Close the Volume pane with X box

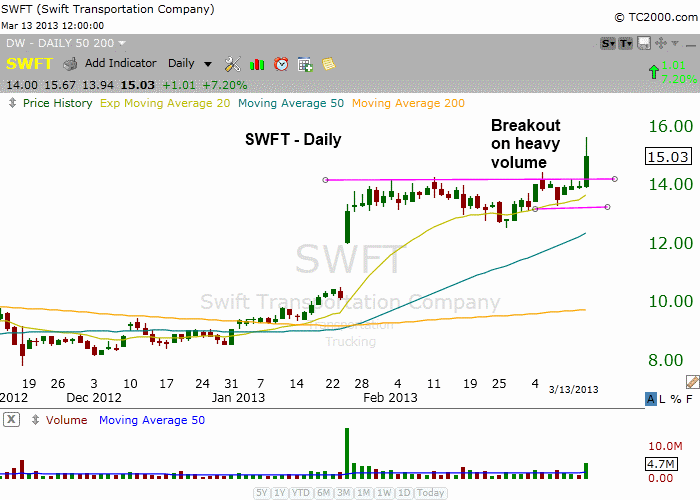11,420
